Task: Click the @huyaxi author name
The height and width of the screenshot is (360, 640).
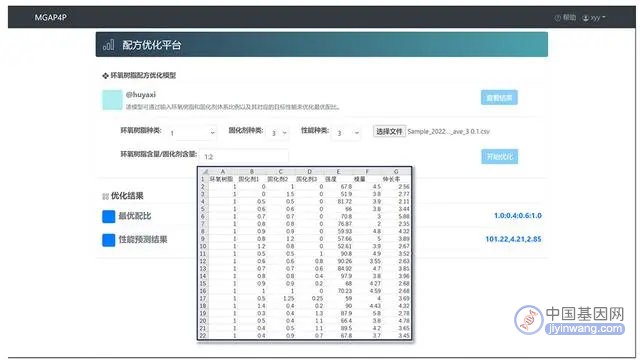Action: (140, 94)
